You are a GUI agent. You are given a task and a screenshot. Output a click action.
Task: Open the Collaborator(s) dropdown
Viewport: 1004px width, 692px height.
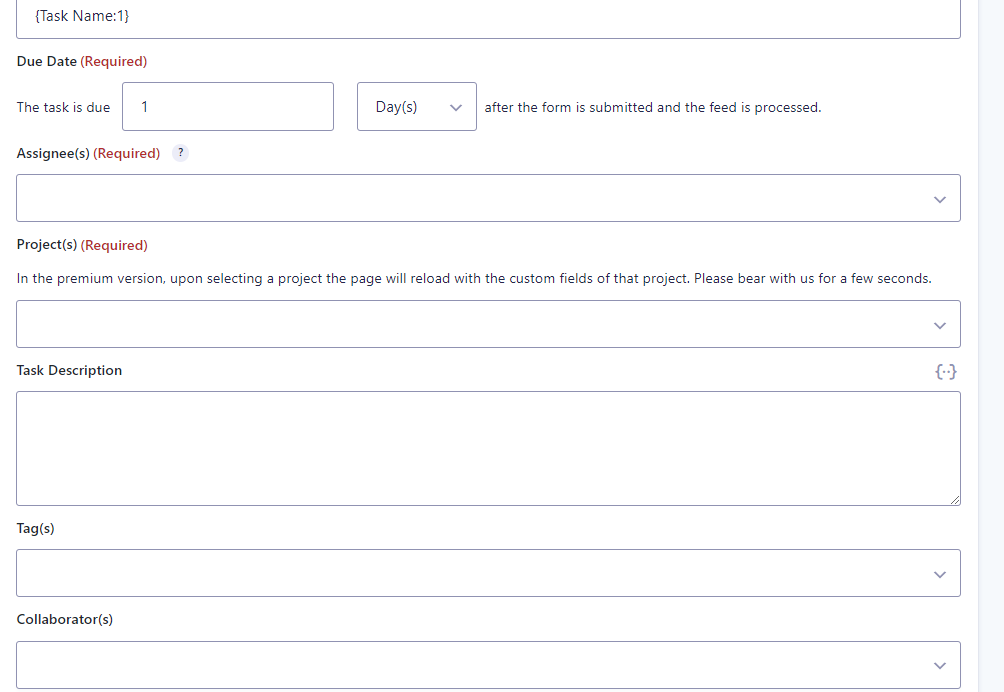click(488, 664)
